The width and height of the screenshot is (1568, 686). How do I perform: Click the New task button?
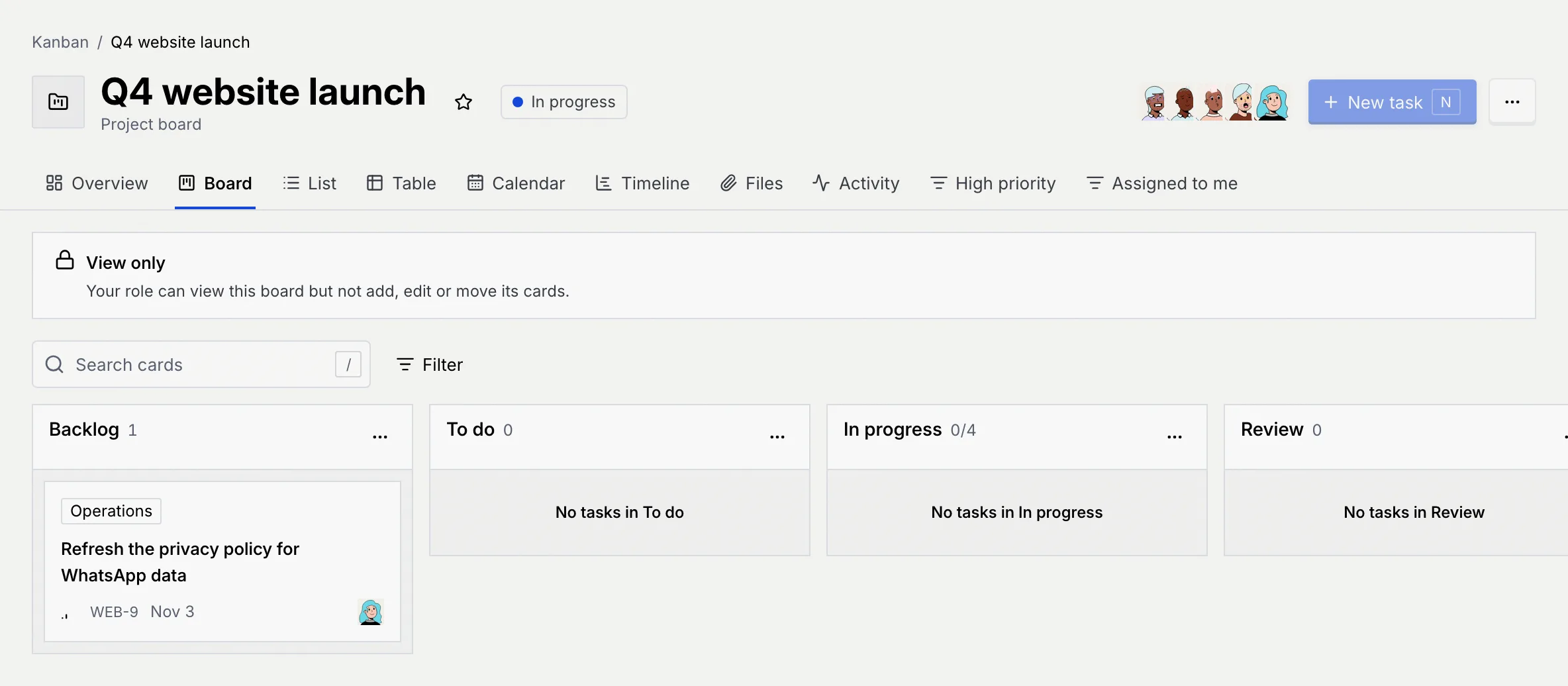tap(1392, 102)
